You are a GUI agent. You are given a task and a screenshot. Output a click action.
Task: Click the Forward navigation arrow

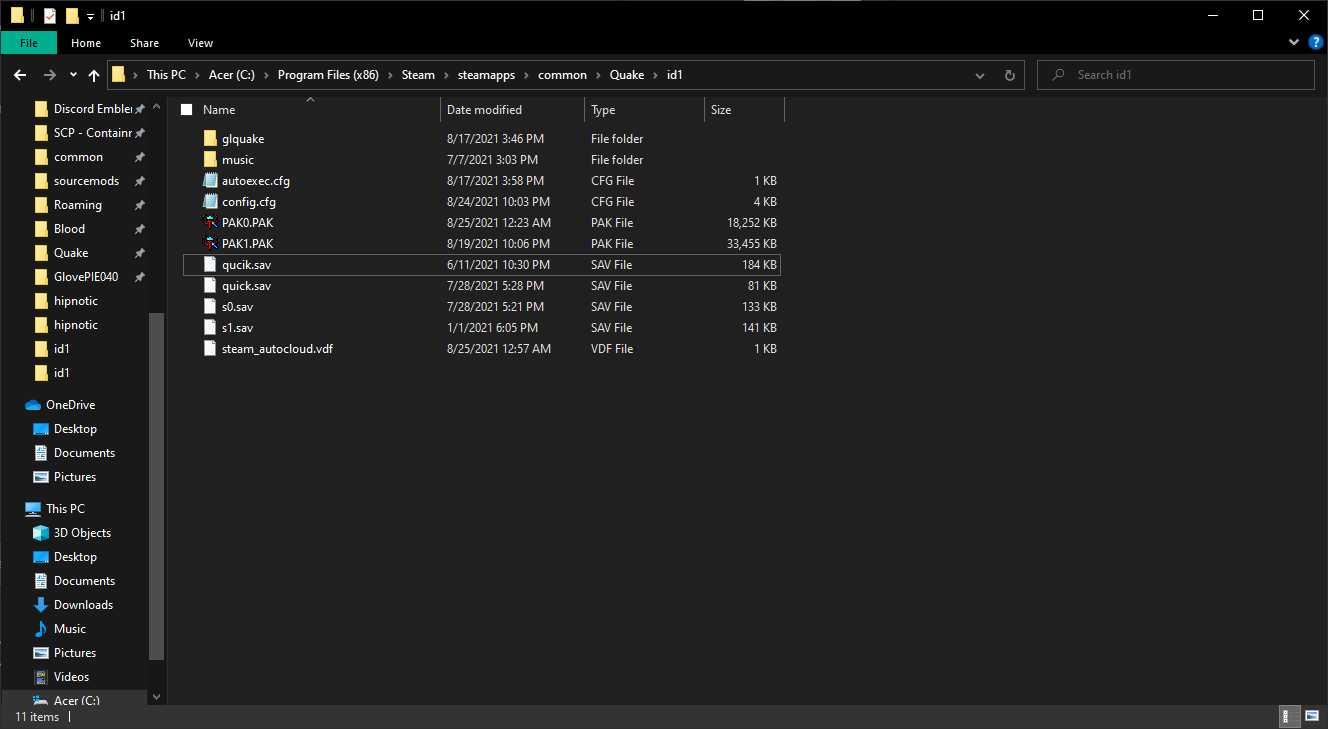49,75
